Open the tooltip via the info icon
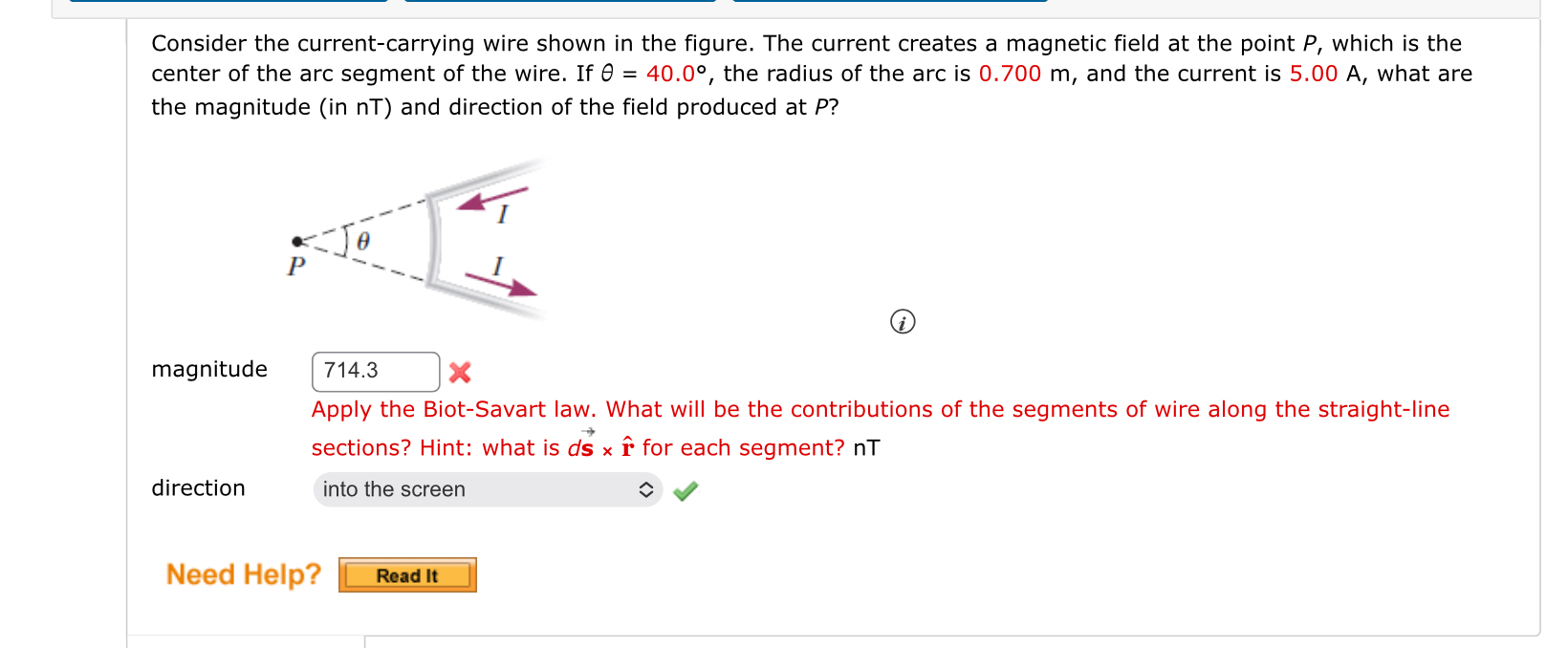The width and height of the screenshot is (1568, 648). tap(903, 322)
